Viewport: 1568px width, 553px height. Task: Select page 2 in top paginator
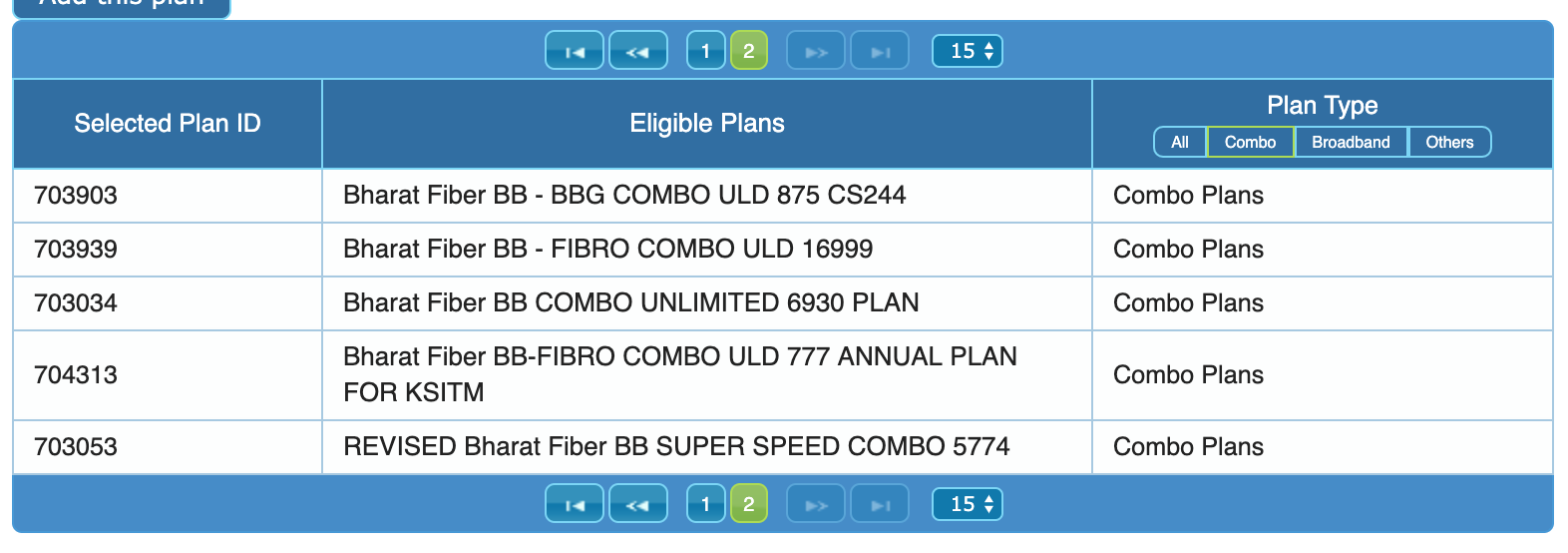click(749, 51)
